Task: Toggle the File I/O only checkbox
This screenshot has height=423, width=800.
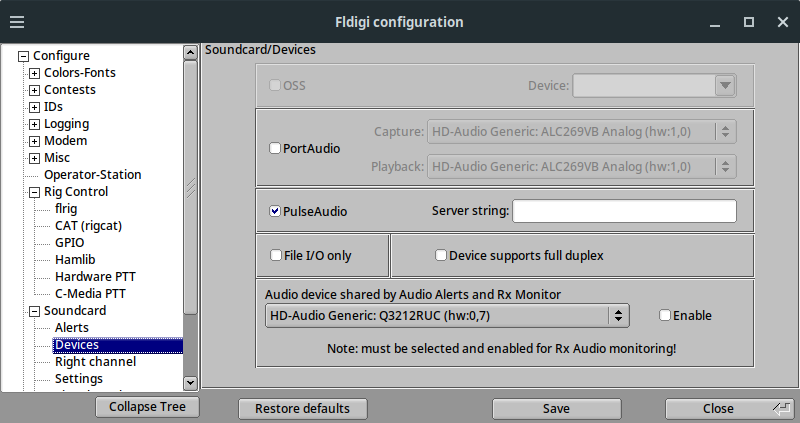Action: coord(275,255)
